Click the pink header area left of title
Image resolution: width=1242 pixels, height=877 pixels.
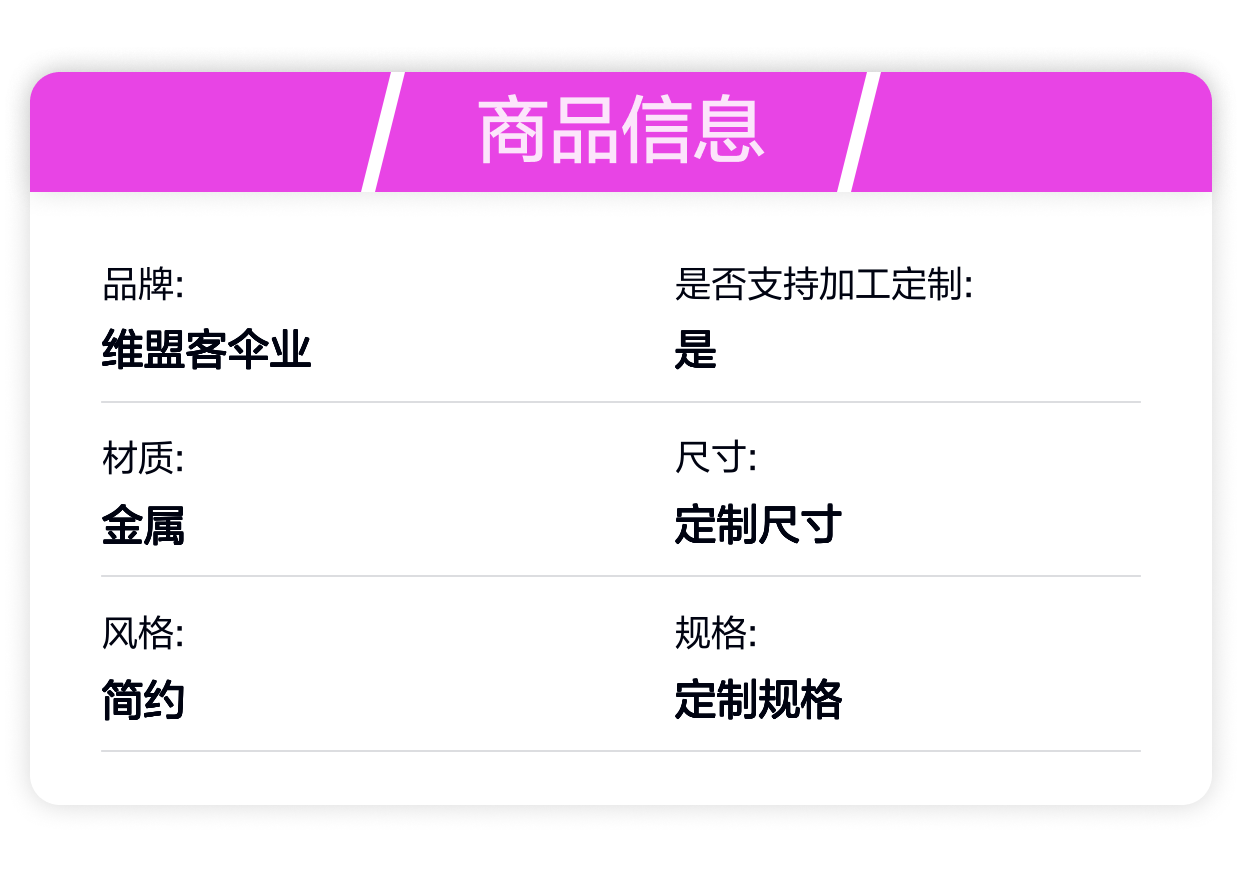click(x=200, y=131)
